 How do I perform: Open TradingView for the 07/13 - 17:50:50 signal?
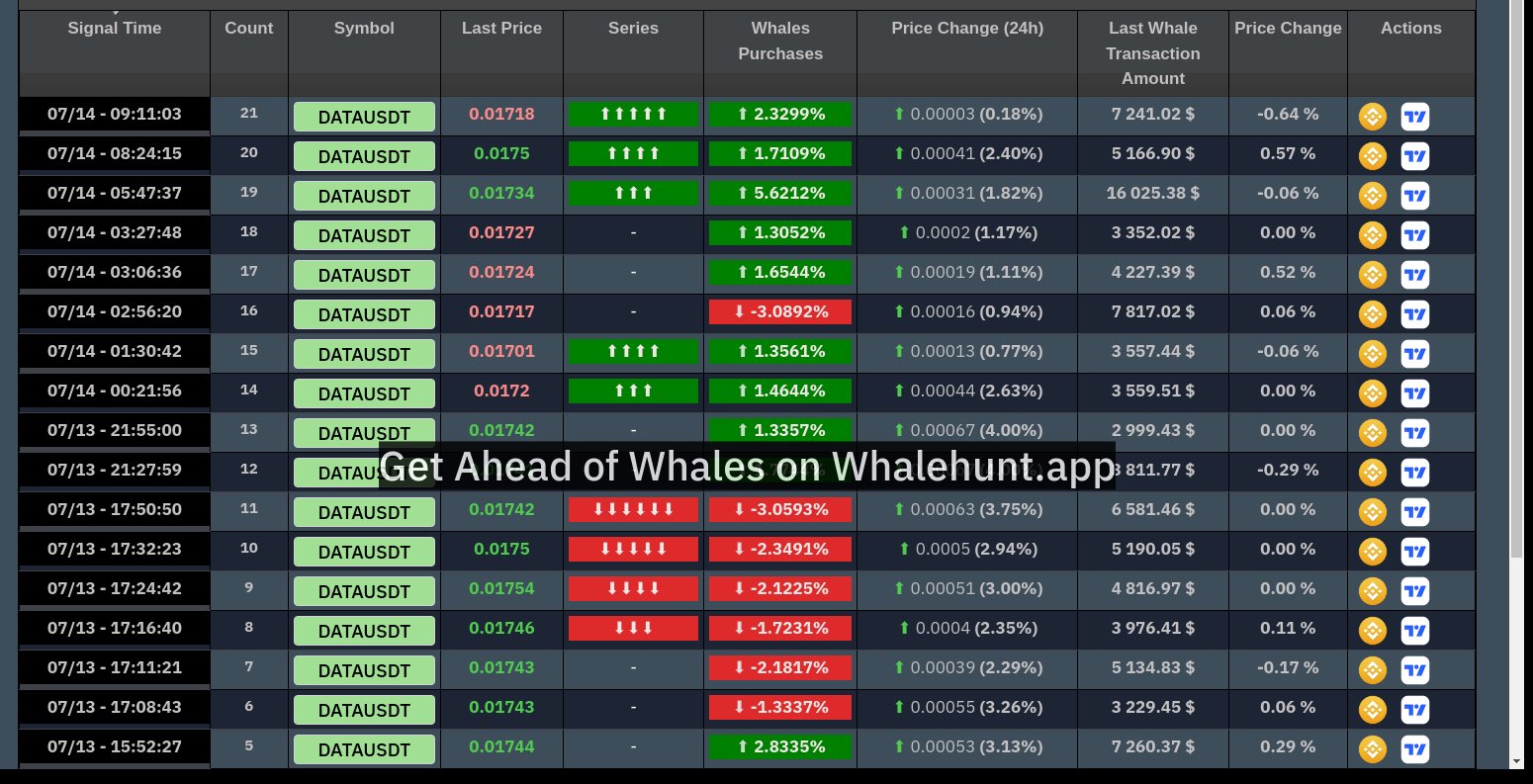1415,512
